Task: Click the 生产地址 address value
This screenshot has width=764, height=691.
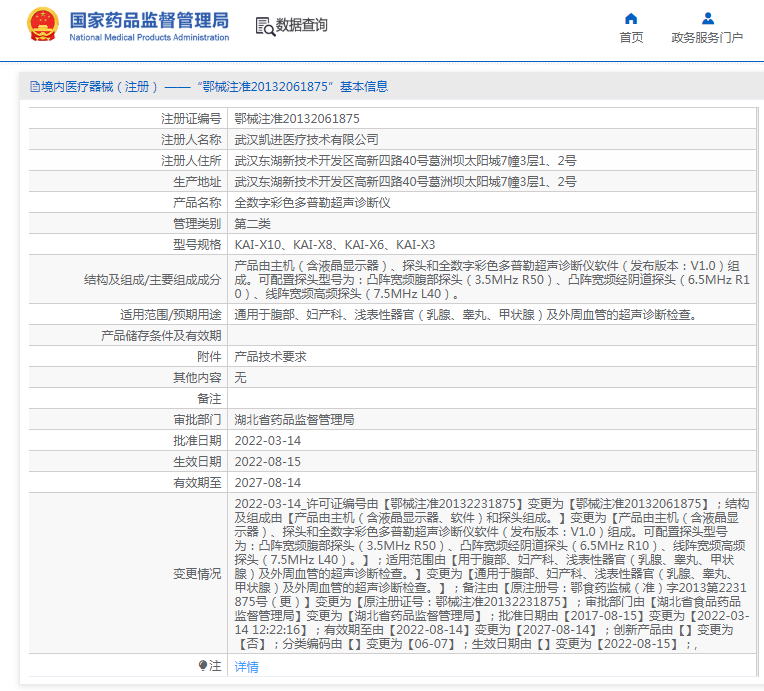Action: pyautogui.click(x=405, y=181)
